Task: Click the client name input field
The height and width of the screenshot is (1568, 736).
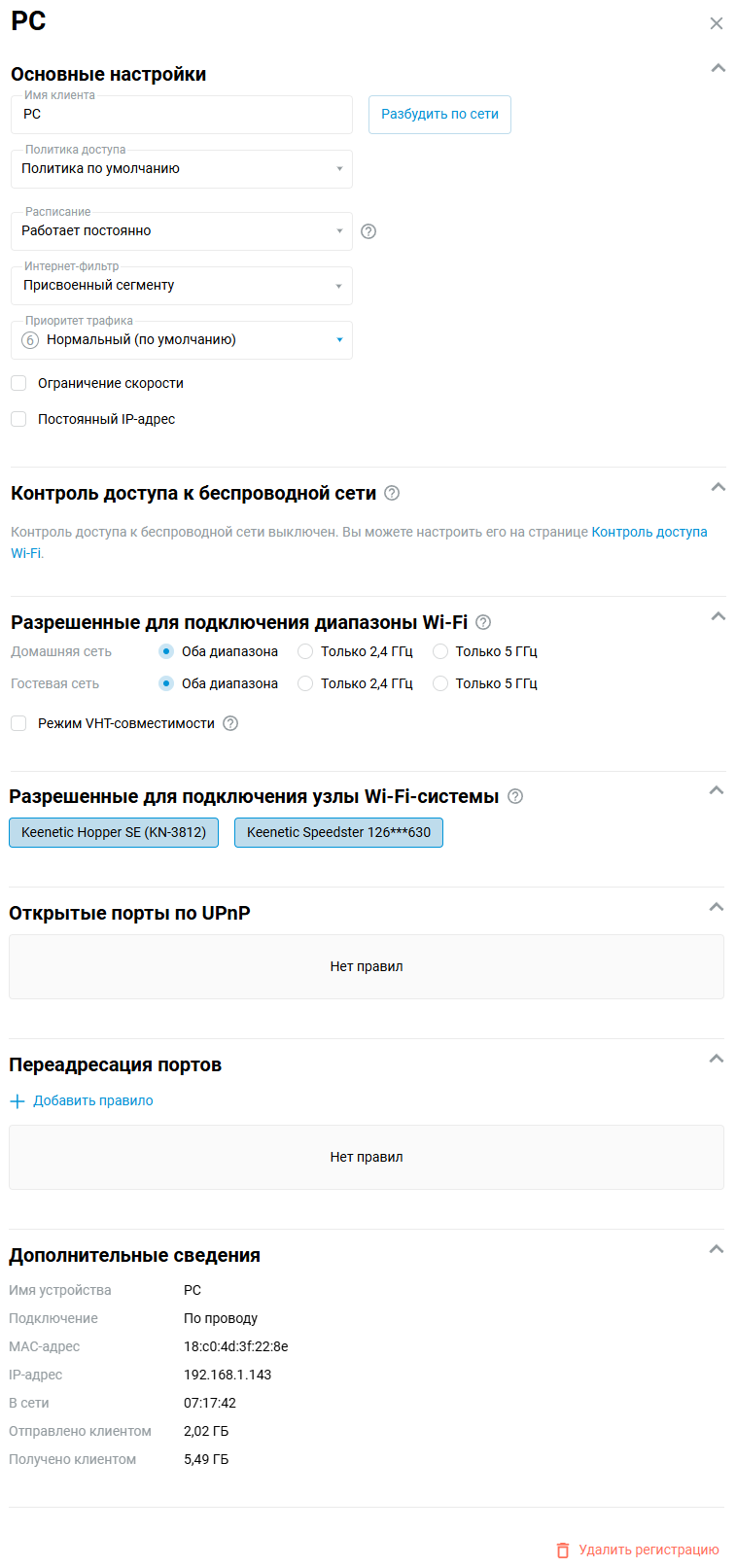Action: click(x=182, y=115)
